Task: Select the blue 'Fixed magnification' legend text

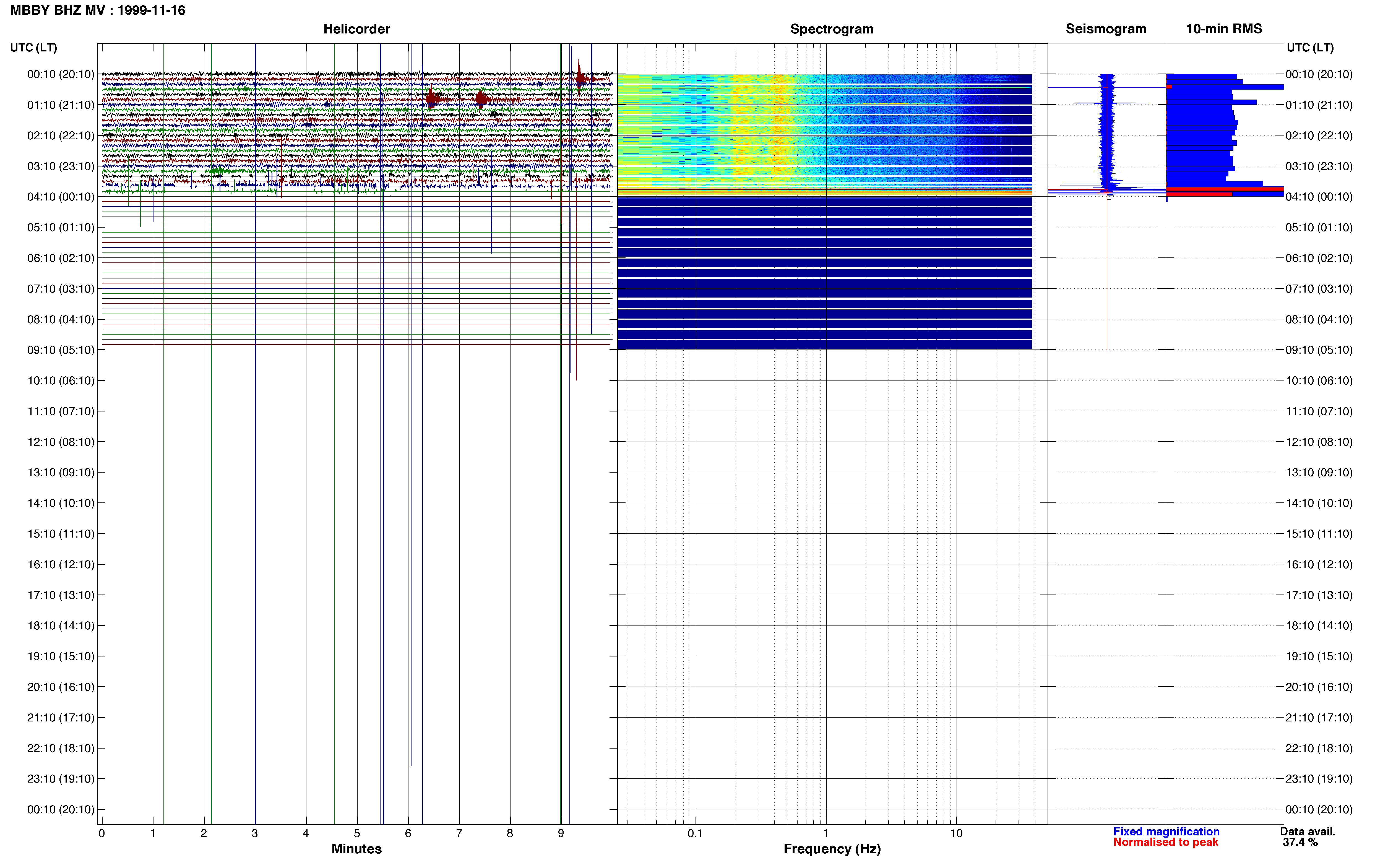Action: click(x=1166, y=831)
